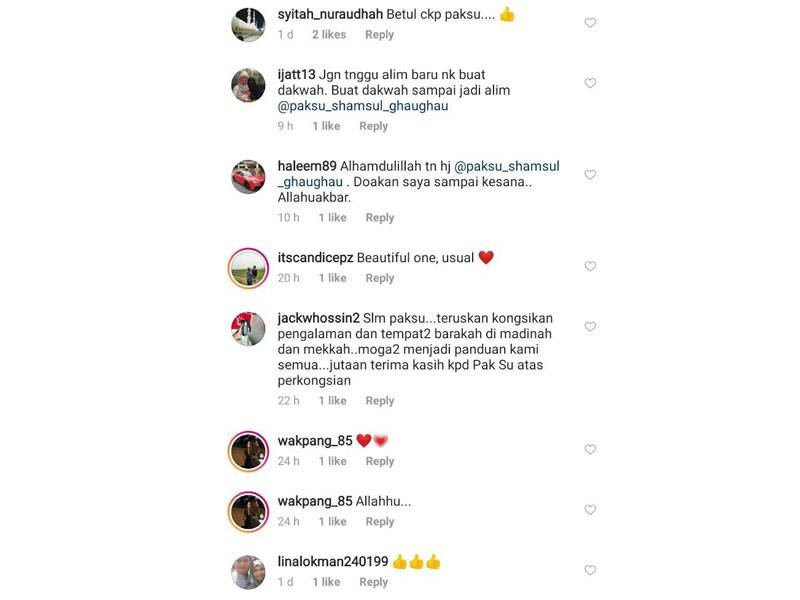Open @paksu_shamsul_ghaughau mention in ijatt13's comment
This screenshot has height=600, width=800.
[363, 106]
